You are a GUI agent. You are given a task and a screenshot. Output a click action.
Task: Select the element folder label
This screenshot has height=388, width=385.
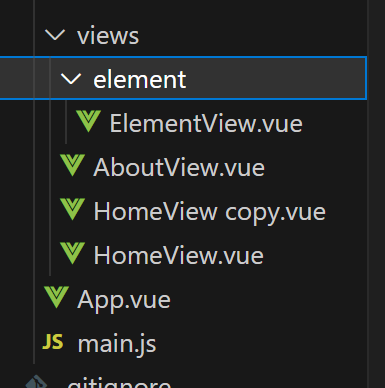(x=140, y=80)
